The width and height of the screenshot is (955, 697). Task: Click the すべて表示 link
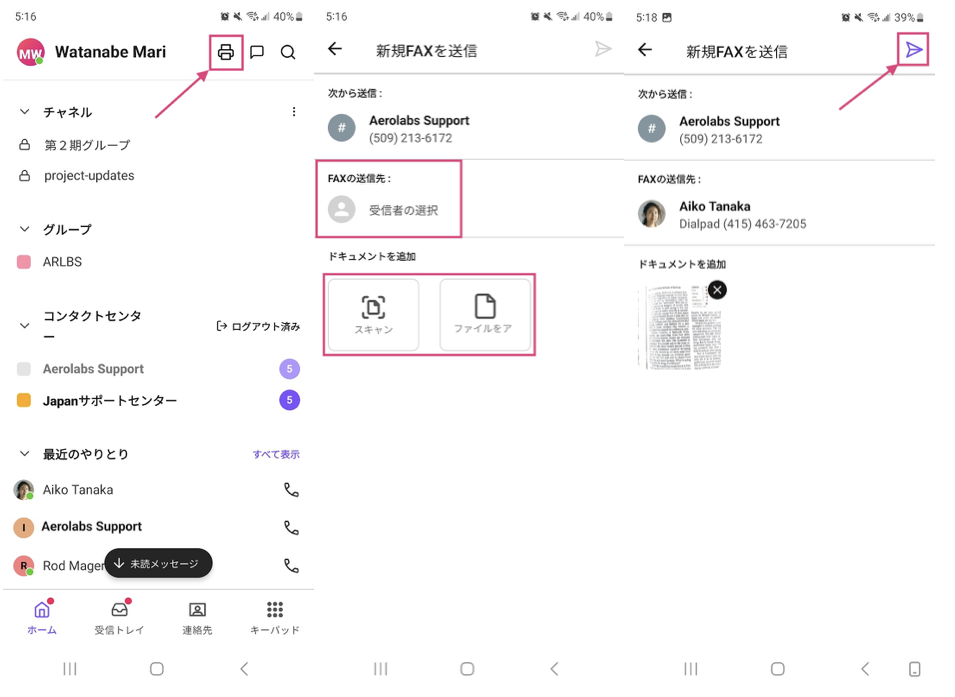(x=275, y=454)
